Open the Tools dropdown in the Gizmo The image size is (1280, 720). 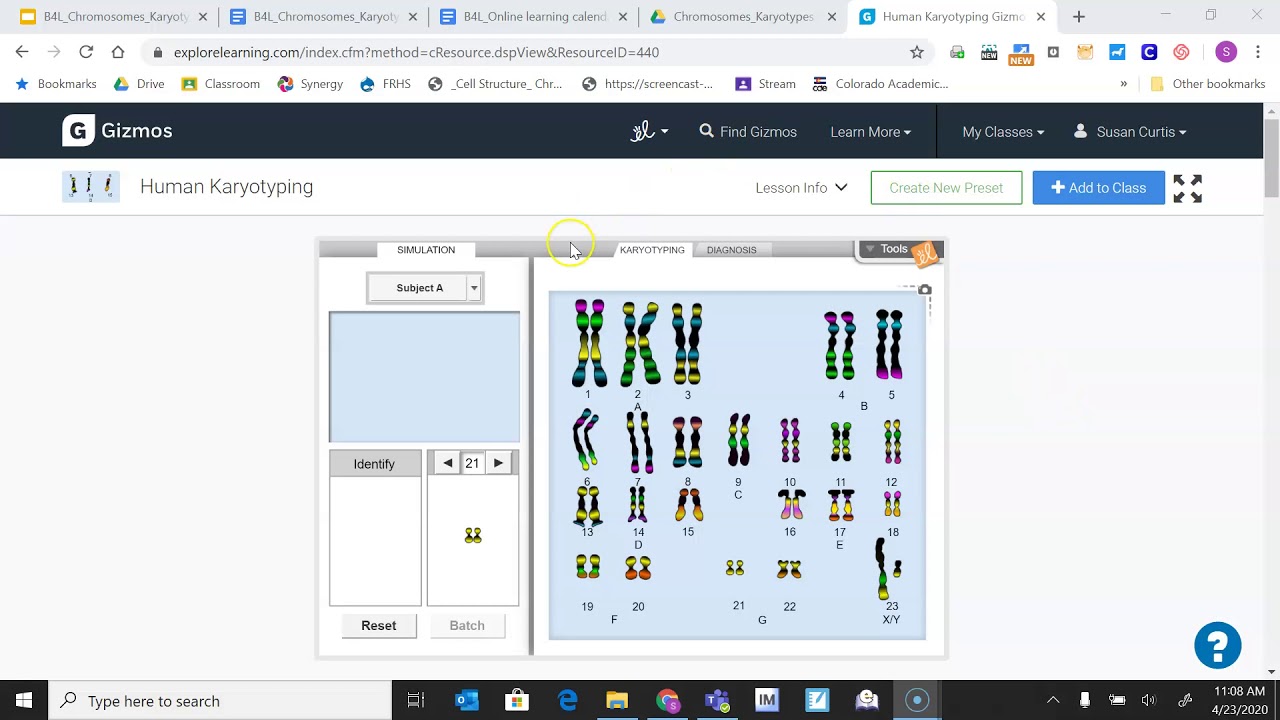pos(887,249)
